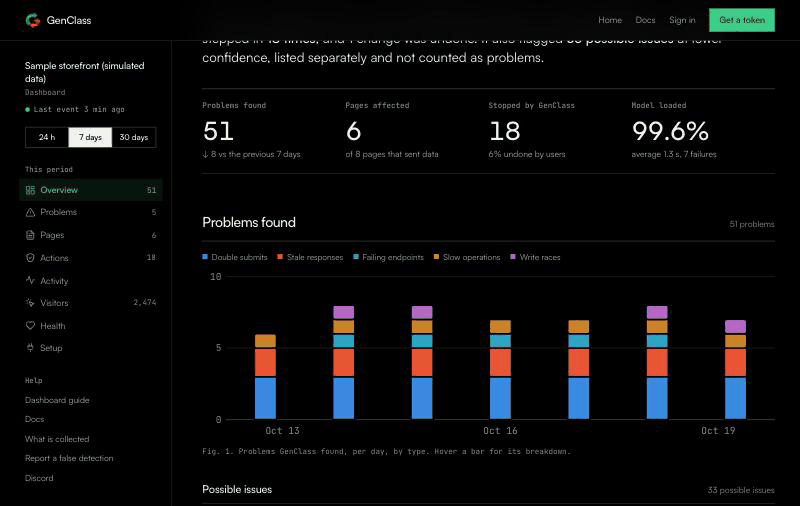Click the Oct 19 stacked bar
Screen dimensions: 800x506
point(735,369)
